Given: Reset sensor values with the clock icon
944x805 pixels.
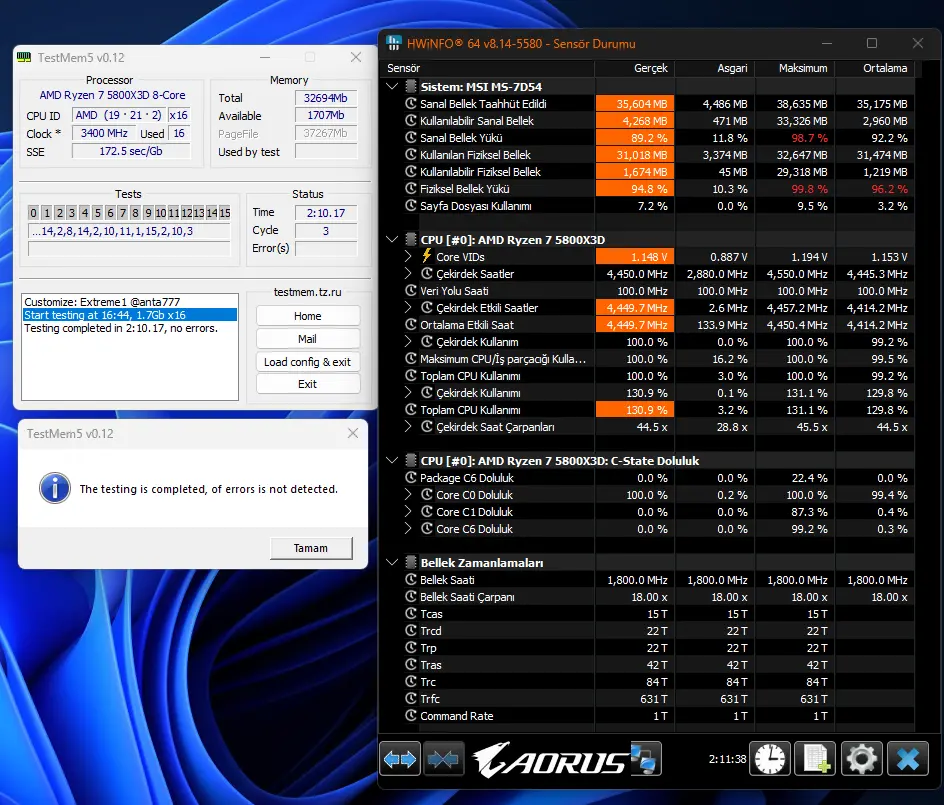Looking at the screenshot, I should (x=770, y=759).
